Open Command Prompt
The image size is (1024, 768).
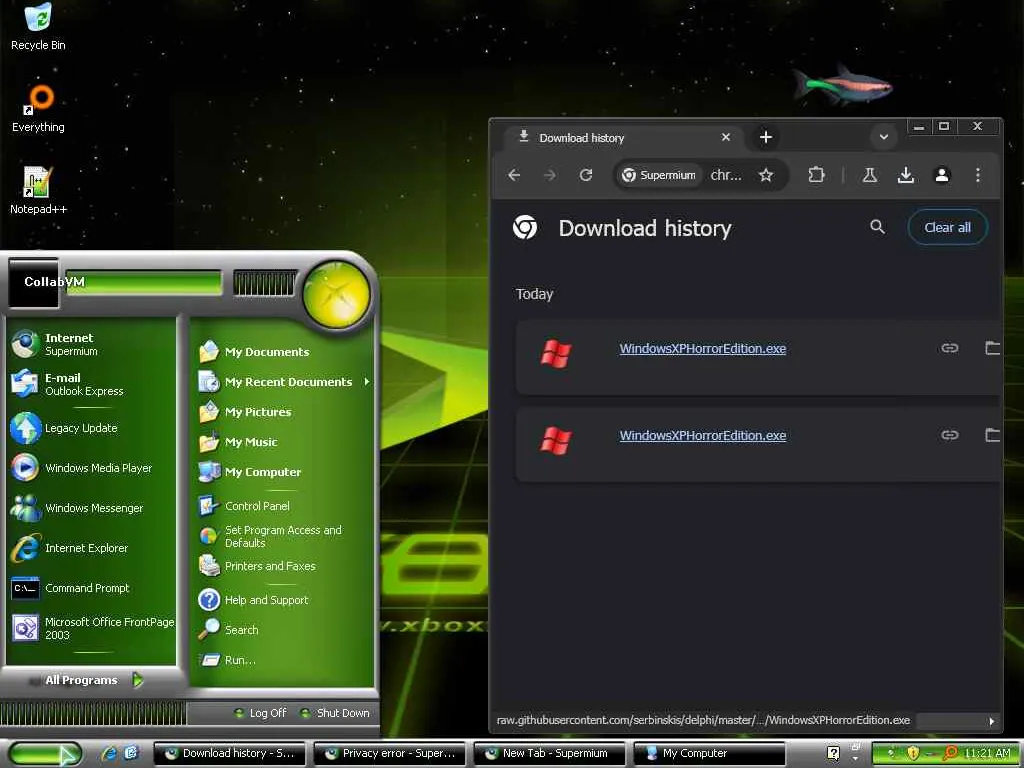(92, 588)
